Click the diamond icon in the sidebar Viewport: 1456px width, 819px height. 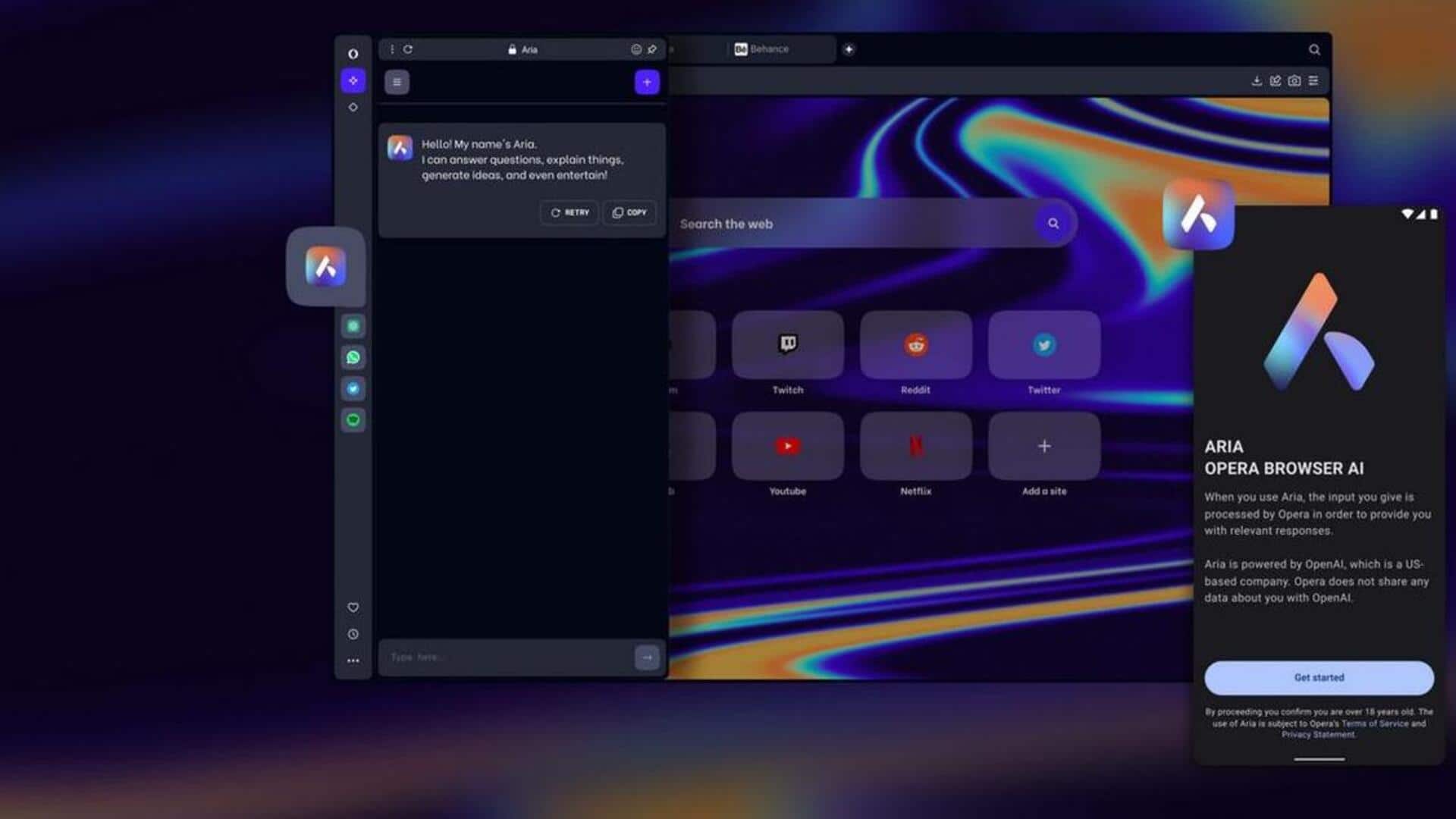pos(353,107)
